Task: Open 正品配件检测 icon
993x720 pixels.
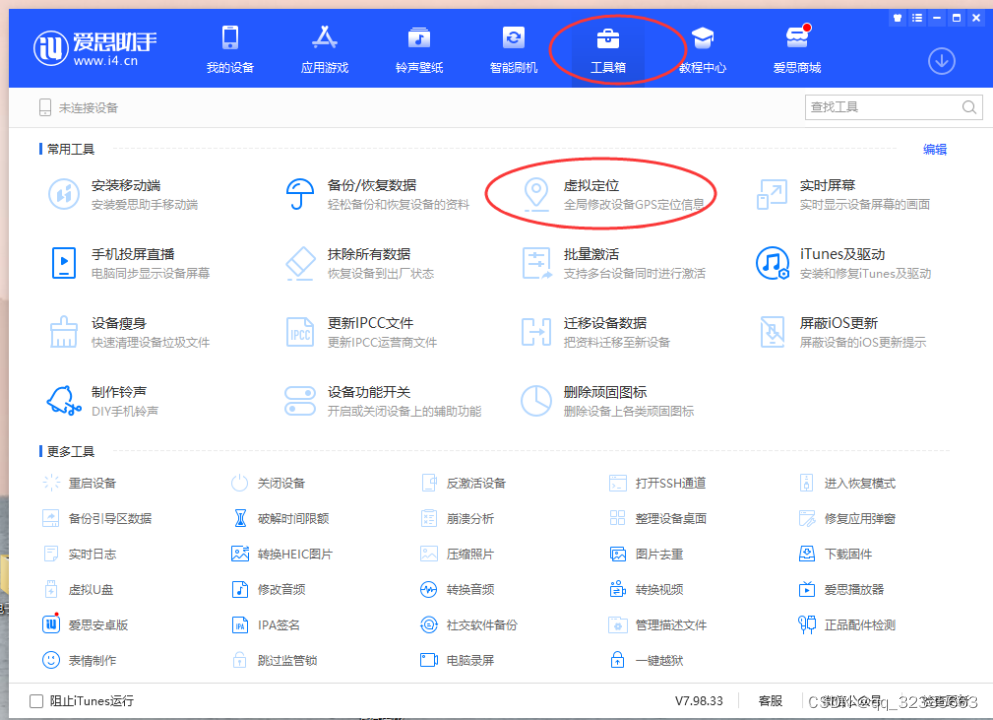Action: click(807, 625)
